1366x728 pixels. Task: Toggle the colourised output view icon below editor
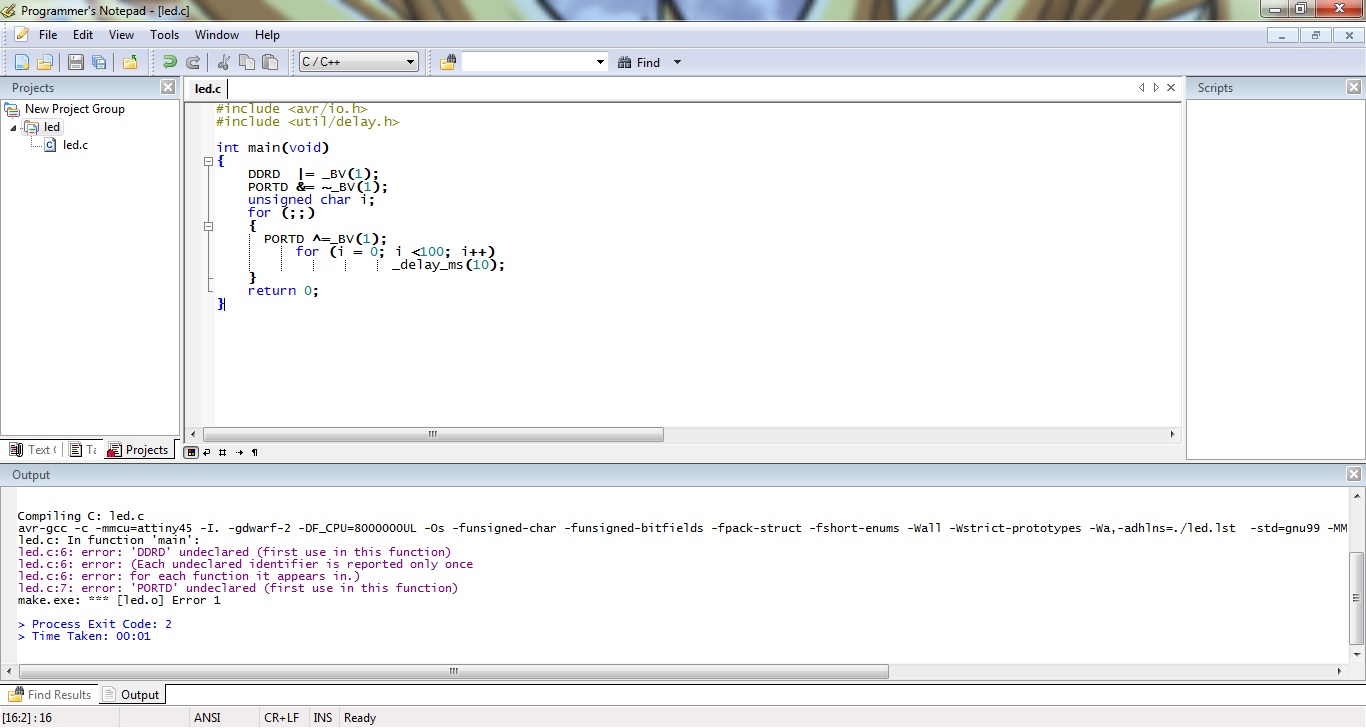[191, 452]
